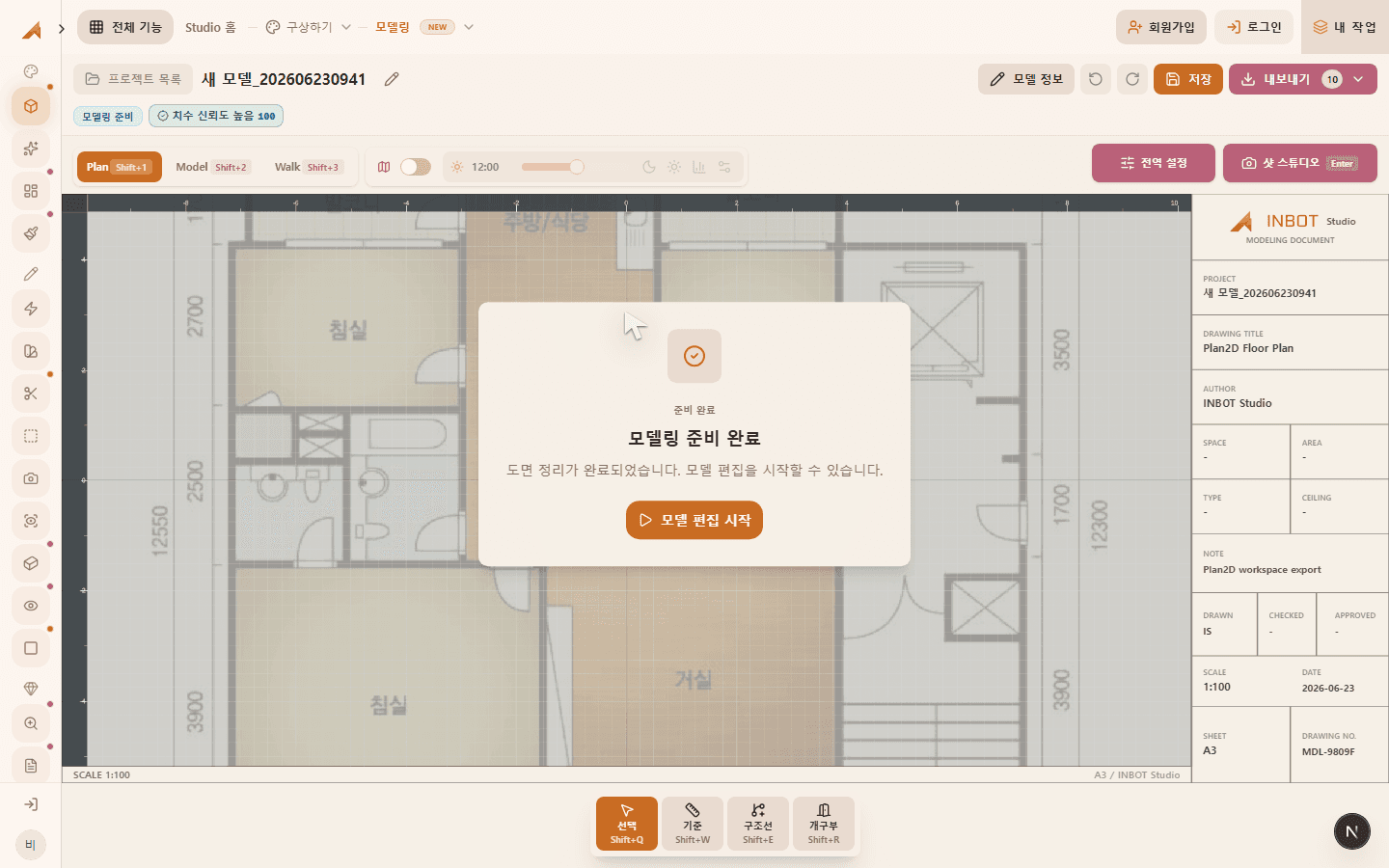Toggle the 치수 신뢰도 높음 100 badge
1389x868 pixels.
(216, 116)
